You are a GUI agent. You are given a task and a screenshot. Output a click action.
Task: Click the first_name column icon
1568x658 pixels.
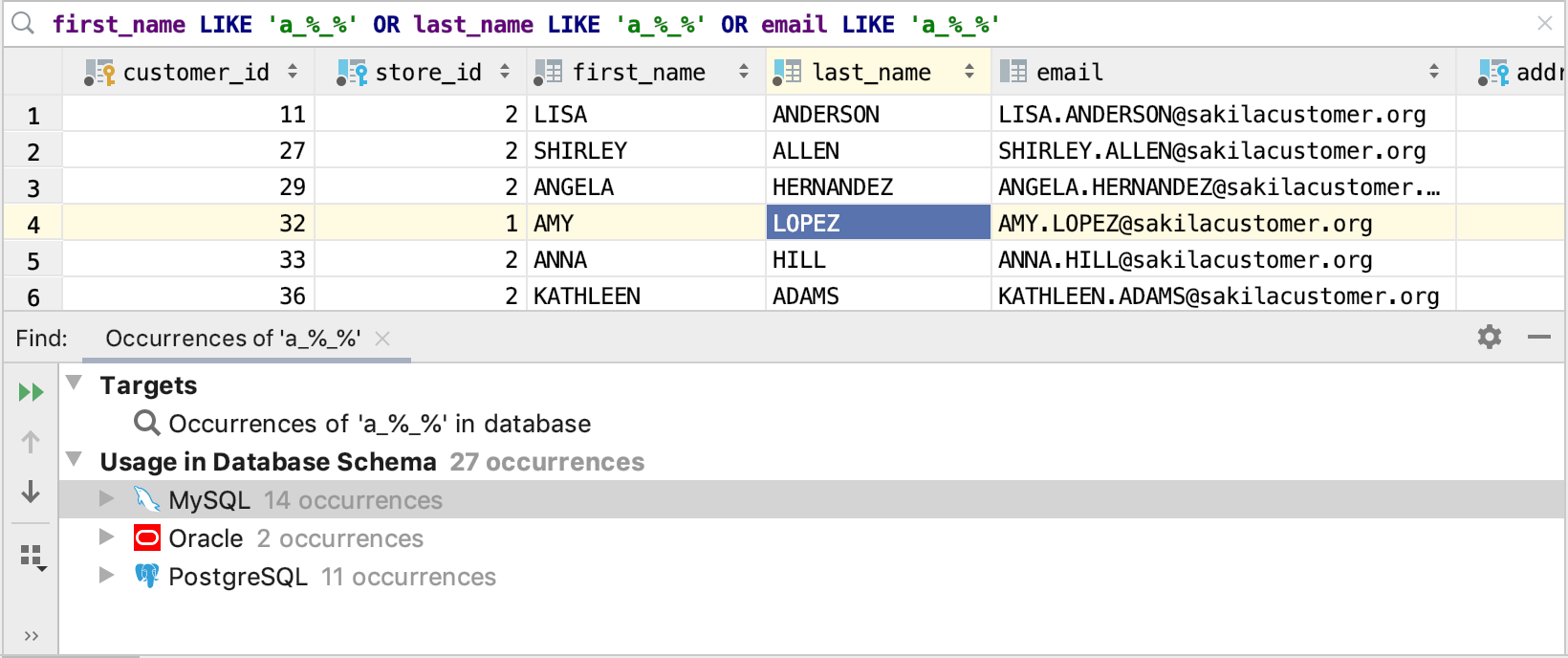coord(548,73)
